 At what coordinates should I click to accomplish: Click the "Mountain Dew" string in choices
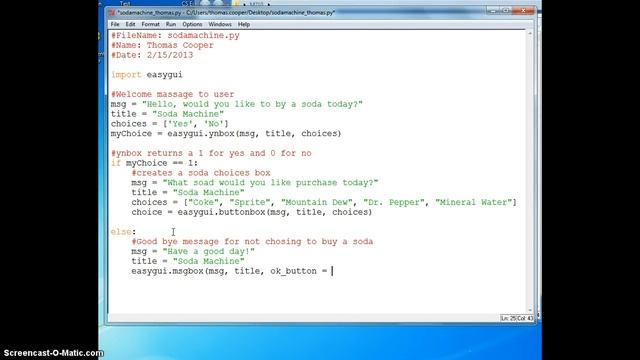[317, 202]
